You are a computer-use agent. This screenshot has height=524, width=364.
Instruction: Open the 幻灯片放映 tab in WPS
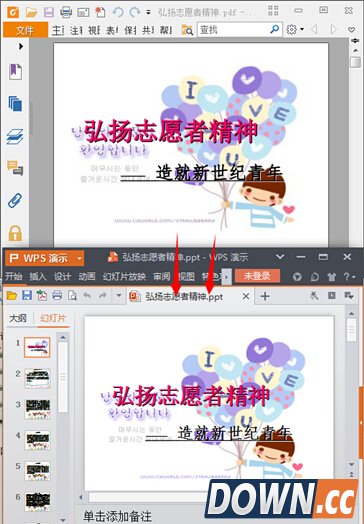point(124,276)
